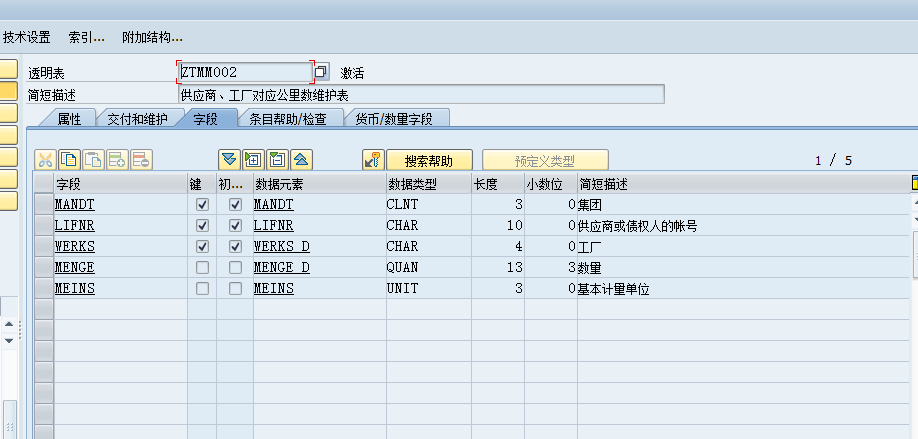Switch to 属性 tab
The width and height of the screenshot is (918, 439).
69,119
